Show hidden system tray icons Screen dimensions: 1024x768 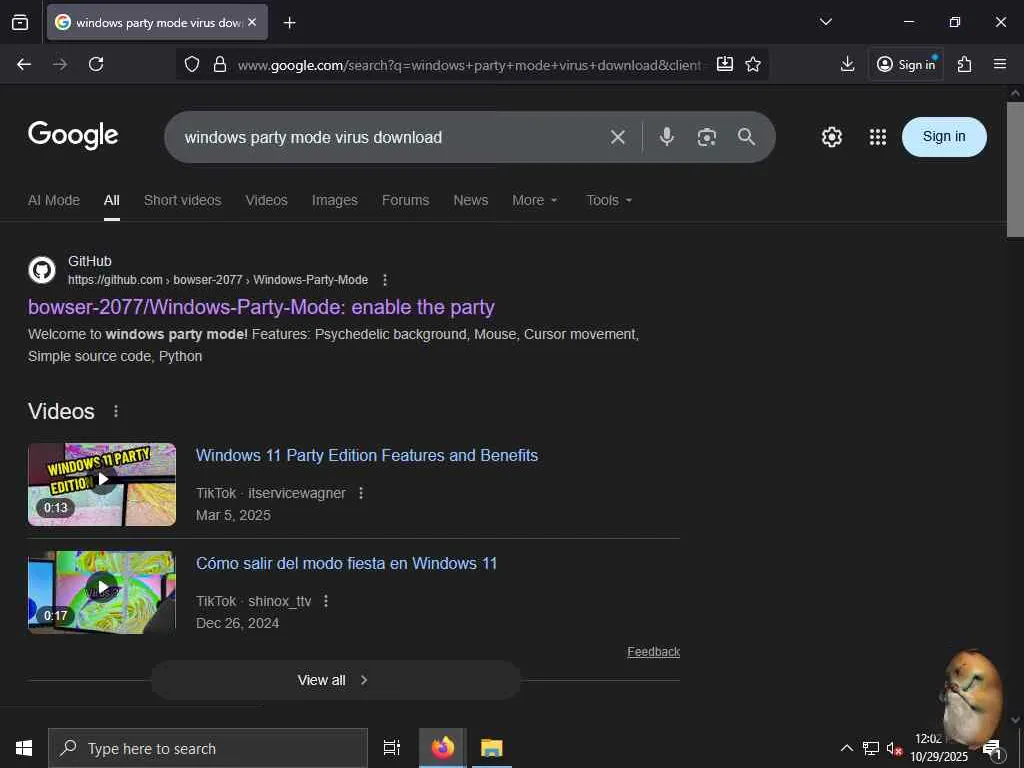click(x=846, y=748)
